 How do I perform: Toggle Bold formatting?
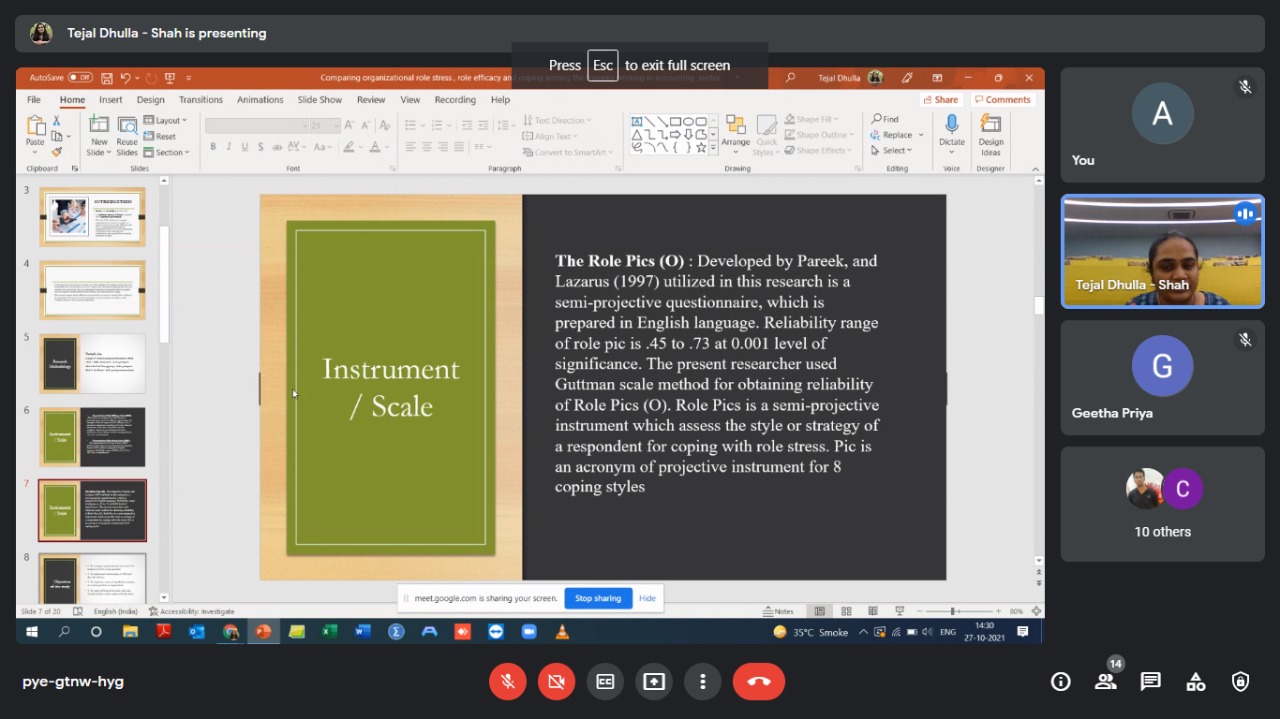(213, 147)
